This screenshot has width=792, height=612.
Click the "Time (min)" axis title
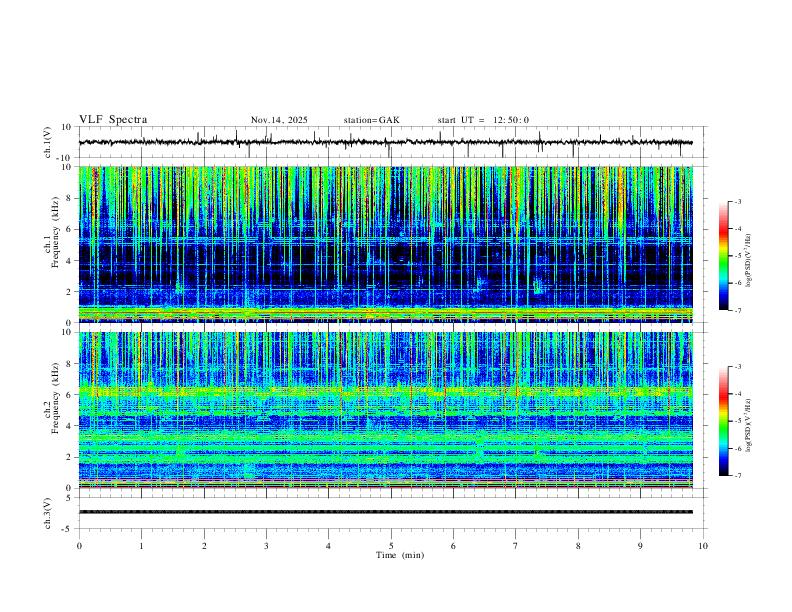point(400,555)
